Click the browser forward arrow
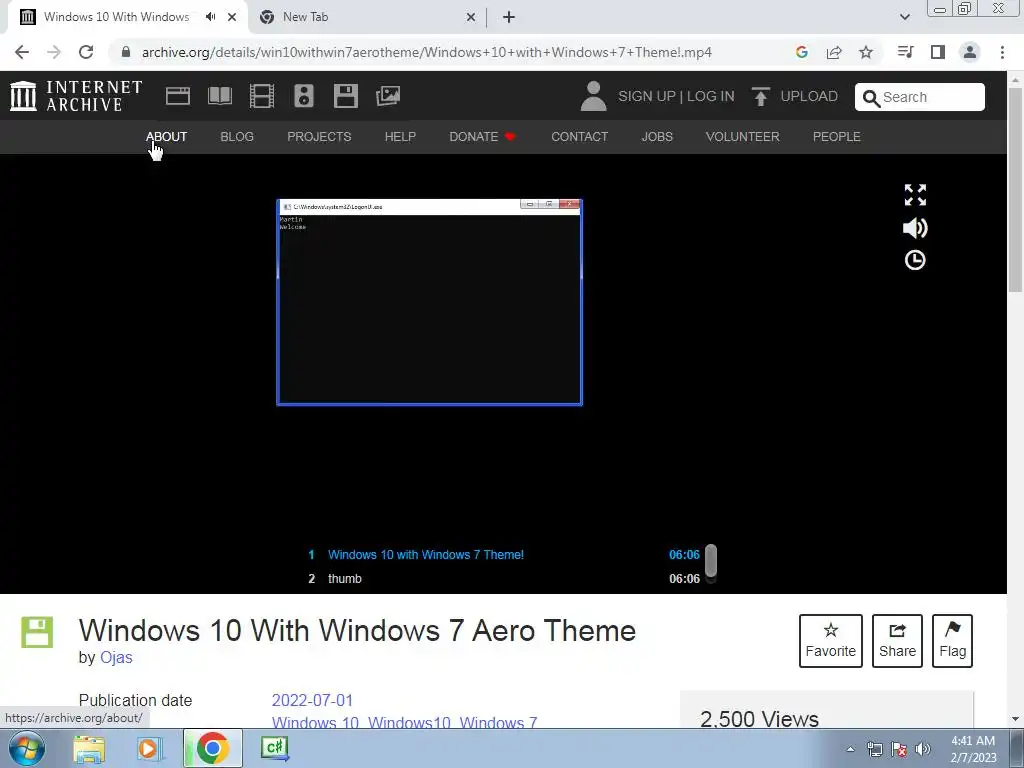The width and height of the screenshot is (1024, 768). point(54,52)
